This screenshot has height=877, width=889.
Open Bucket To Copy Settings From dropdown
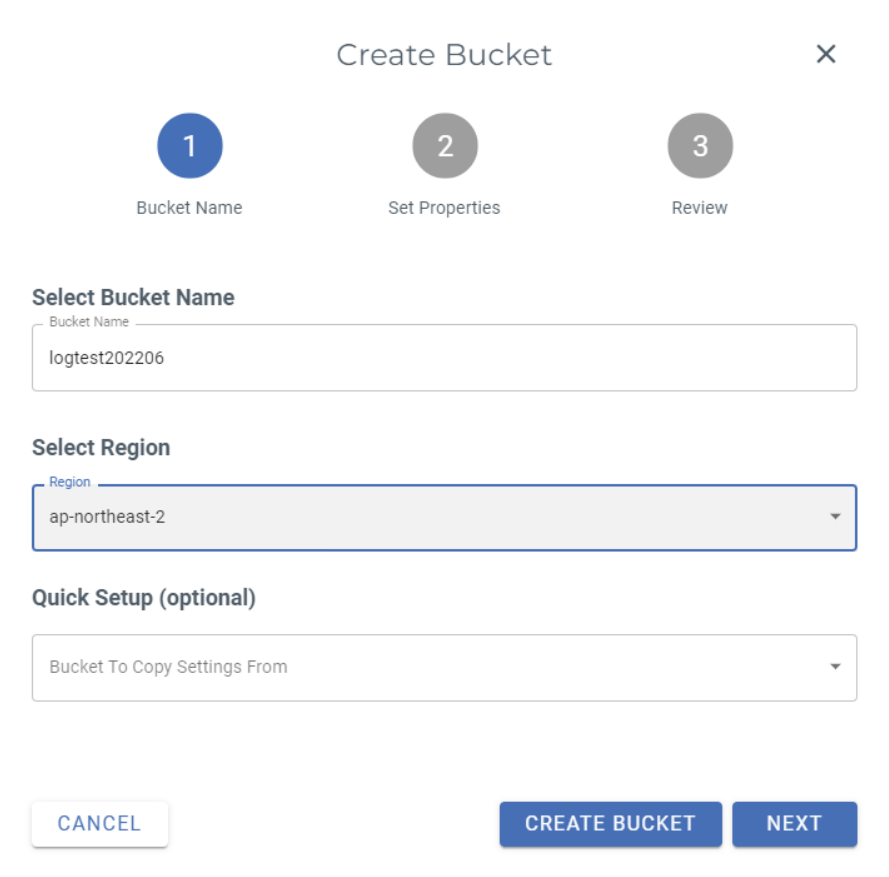pyautogui.click(x=430, y=667)
